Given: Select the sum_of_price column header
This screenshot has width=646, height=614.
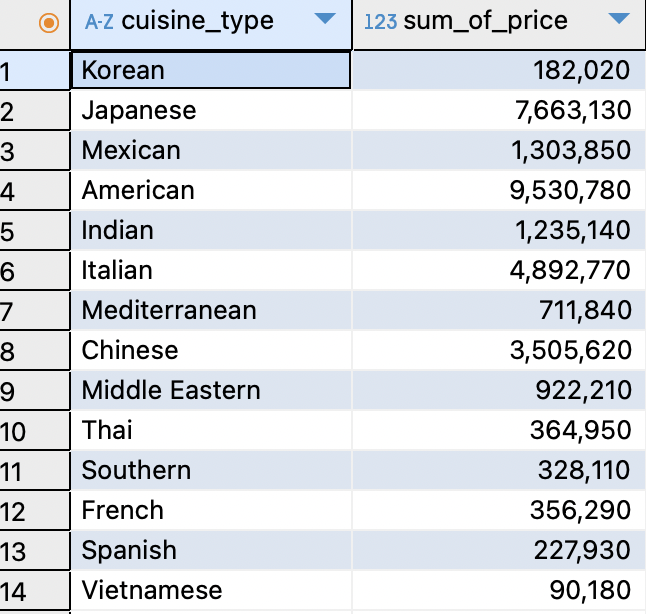Looking at the screenshot, I should pos(499,24).
